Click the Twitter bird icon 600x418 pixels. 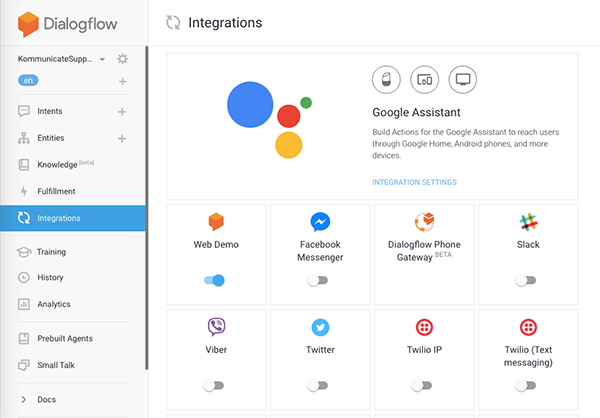(x=321, y=327)
